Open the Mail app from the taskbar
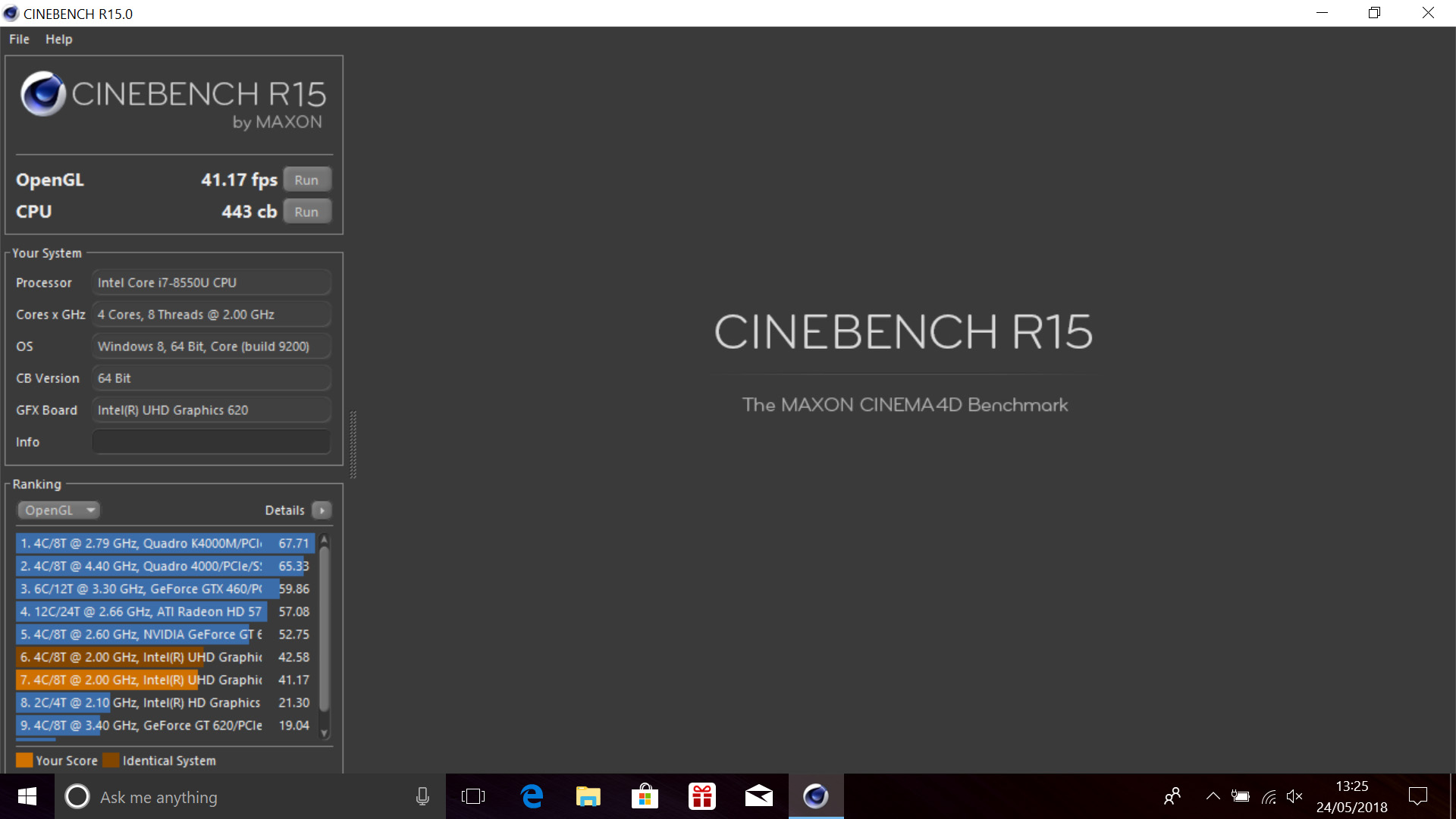 click(x=758, y=796)
